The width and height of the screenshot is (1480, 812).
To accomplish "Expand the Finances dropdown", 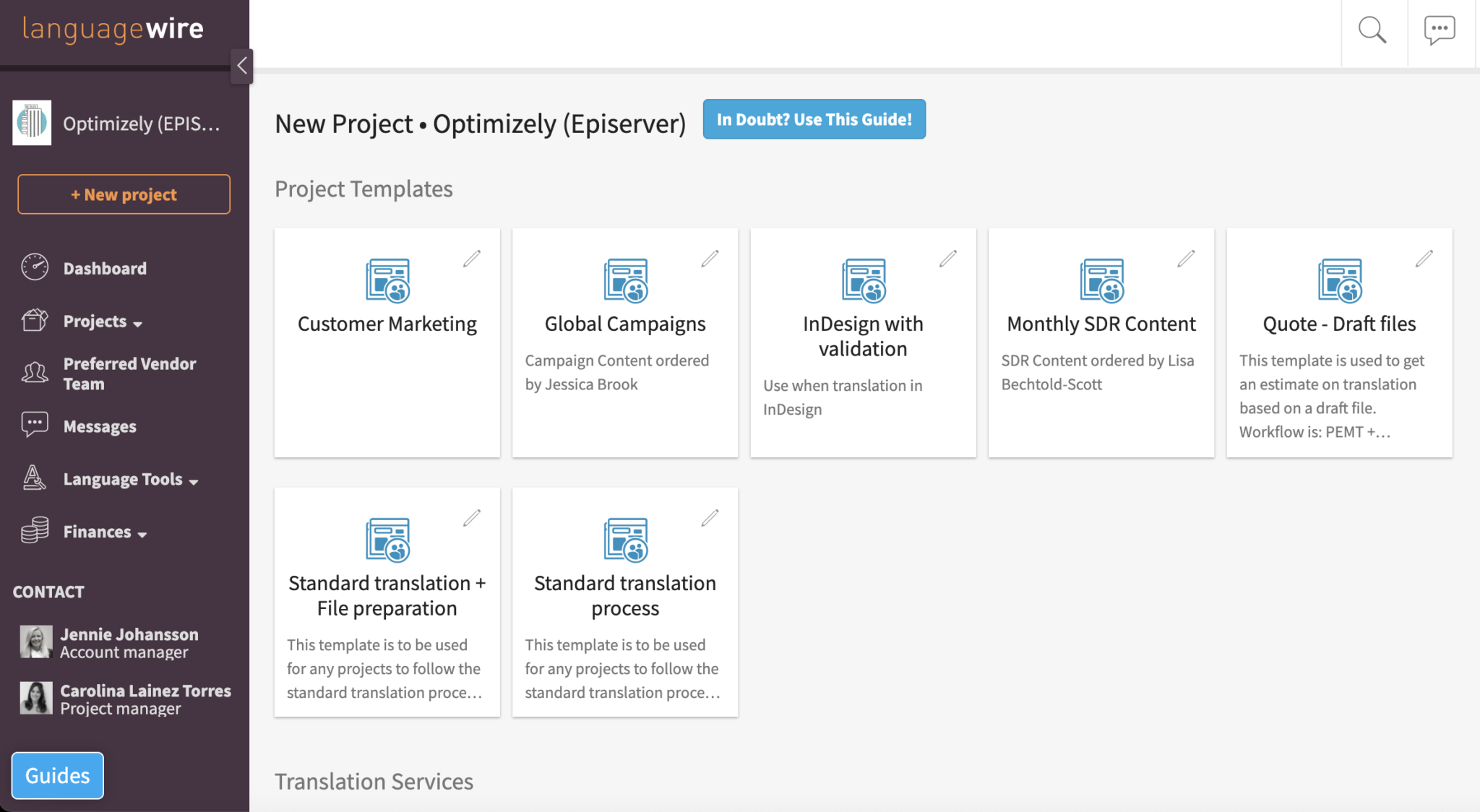I will tap(105, 532).
